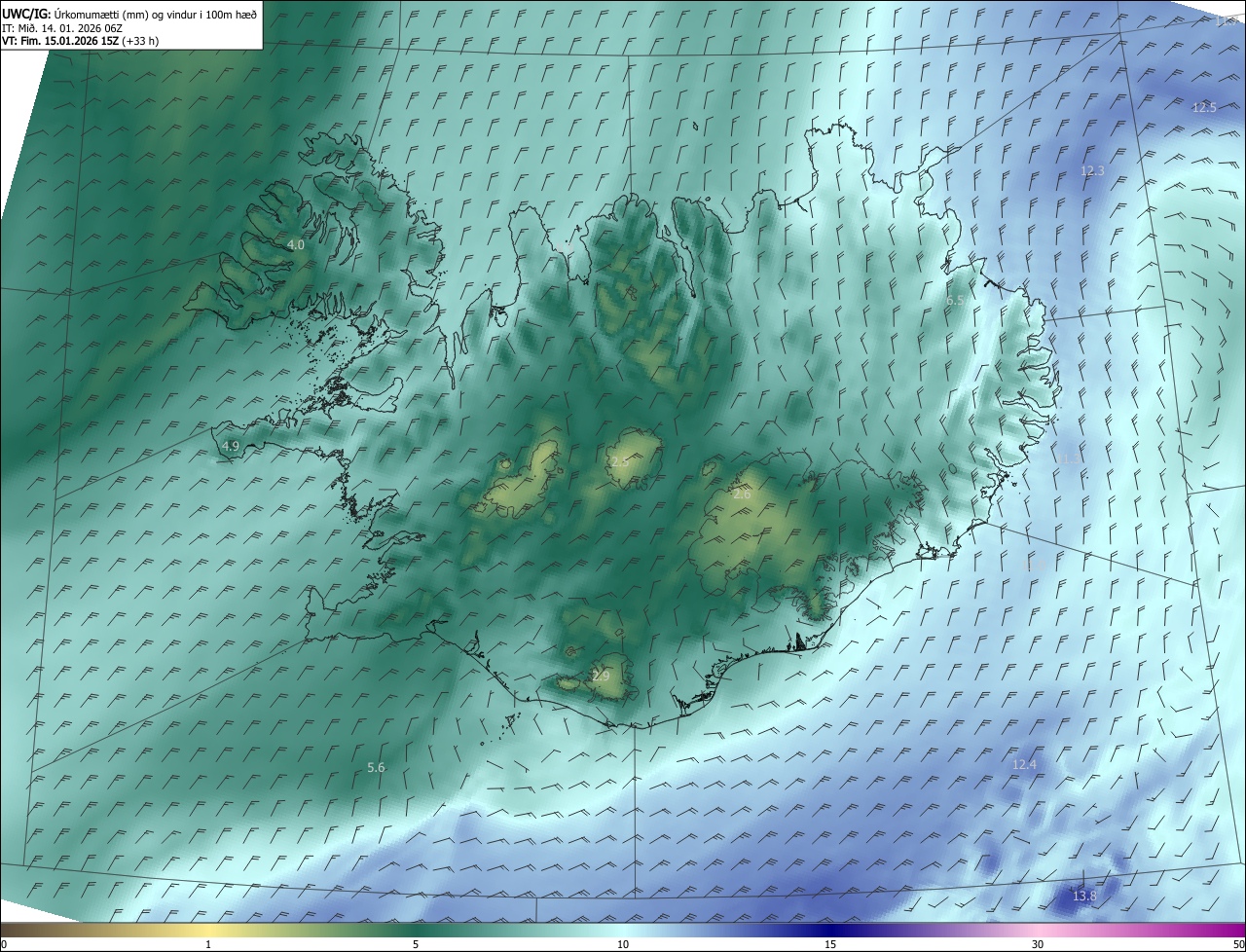1246x952 pixels.
Task: Click the valid time 'VT: Fim. 15.01.2026 15Z (+33 h)'
Action: [81, 41]
